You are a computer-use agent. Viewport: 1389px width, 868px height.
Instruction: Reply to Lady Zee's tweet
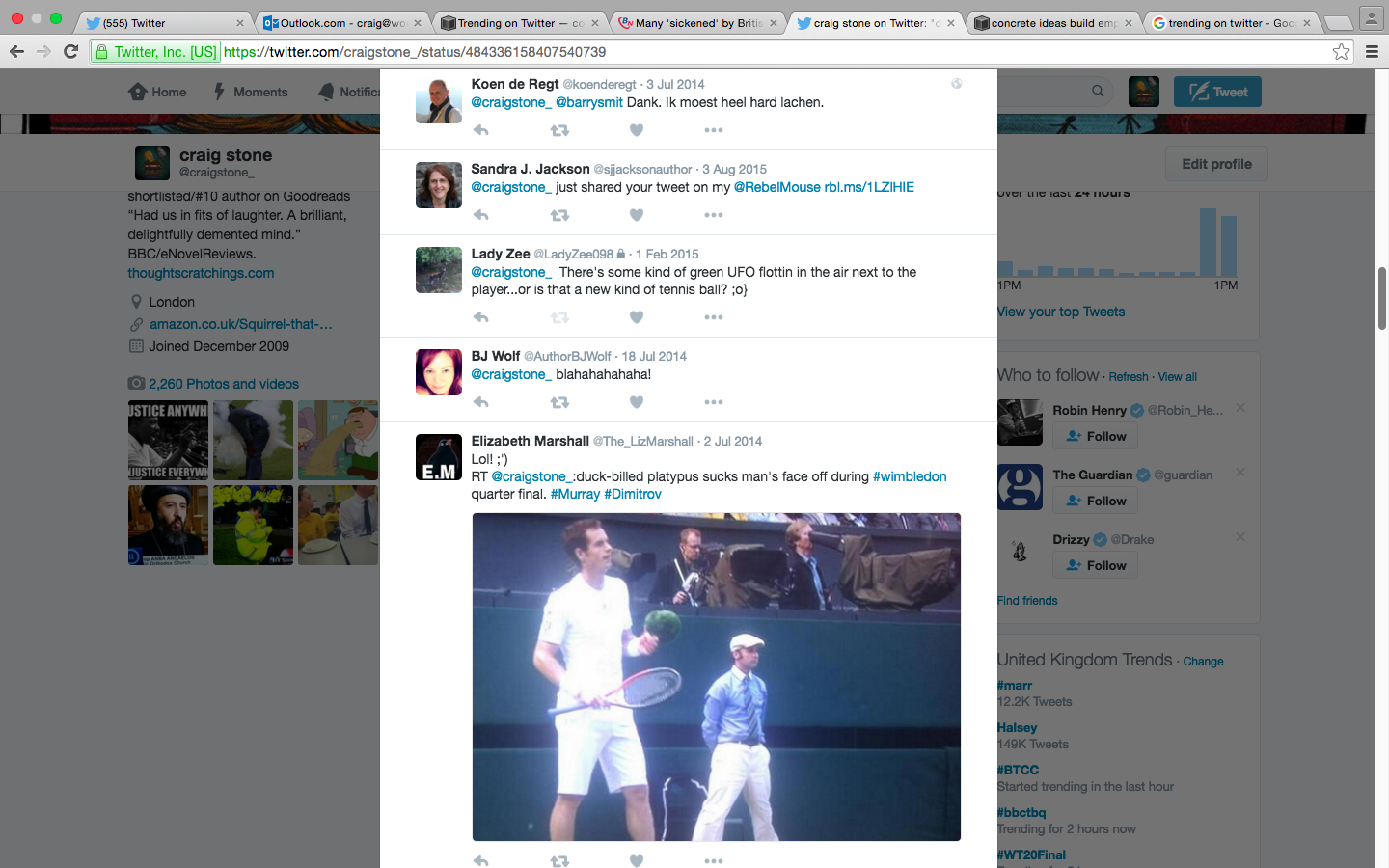click(480, 317)
